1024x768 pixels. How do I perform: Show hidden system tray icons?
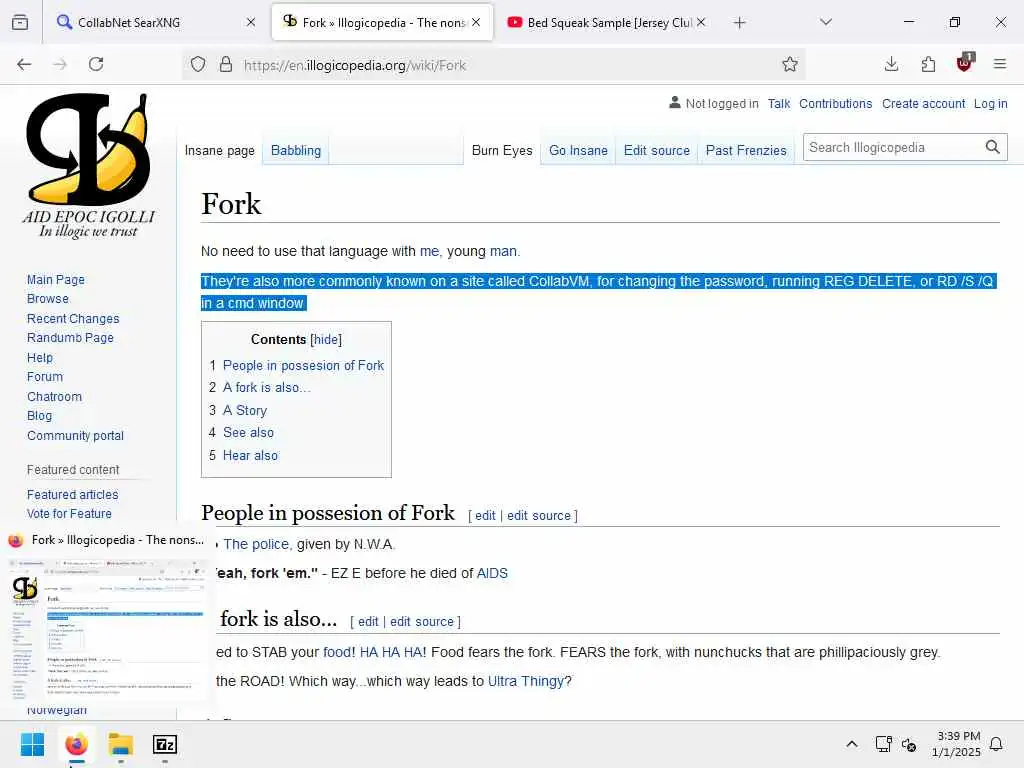(852, 744)
